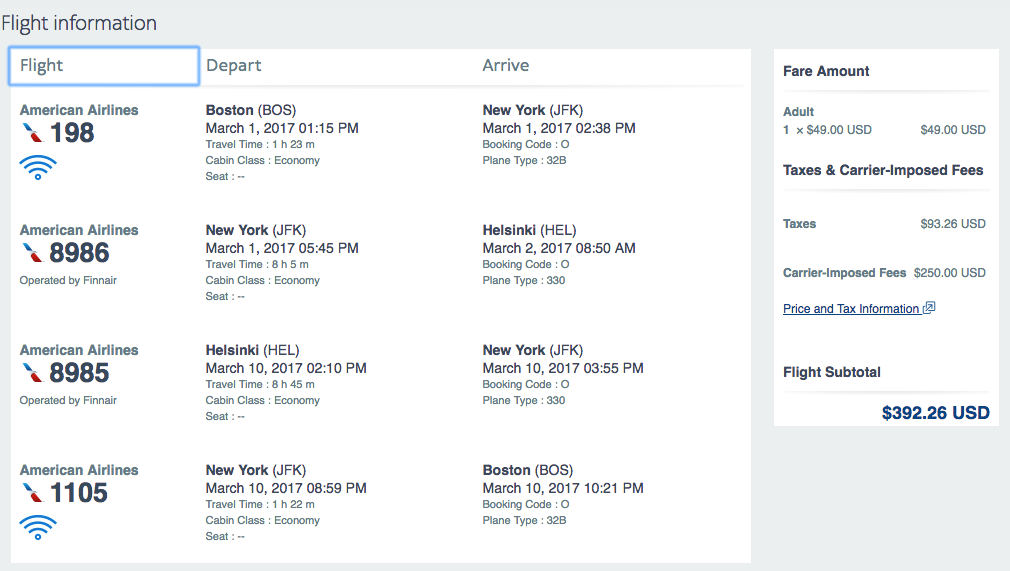Click flight number 8985

[79, 373]
